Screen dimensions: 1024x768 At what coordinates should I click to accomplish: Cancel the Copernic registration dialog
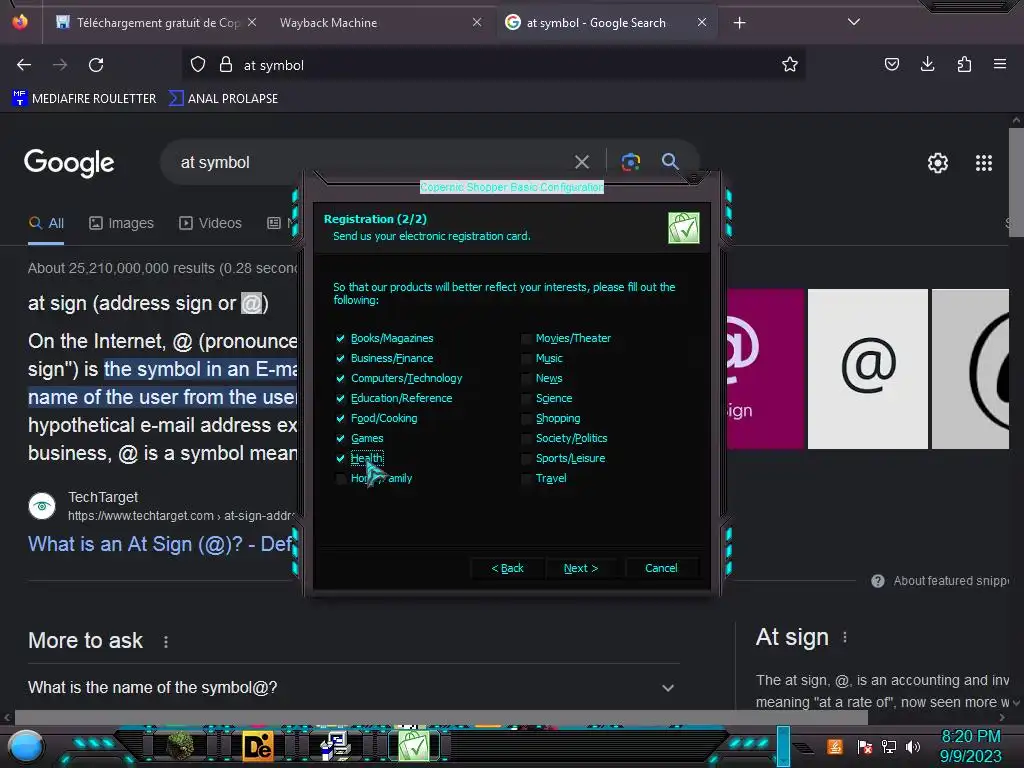pyautogui.click(x=661, y=568)
